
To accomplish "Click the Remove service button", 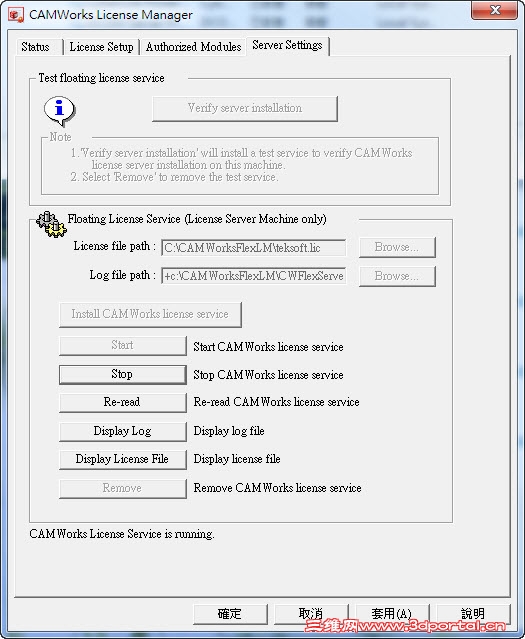I will tap(123, 488).
